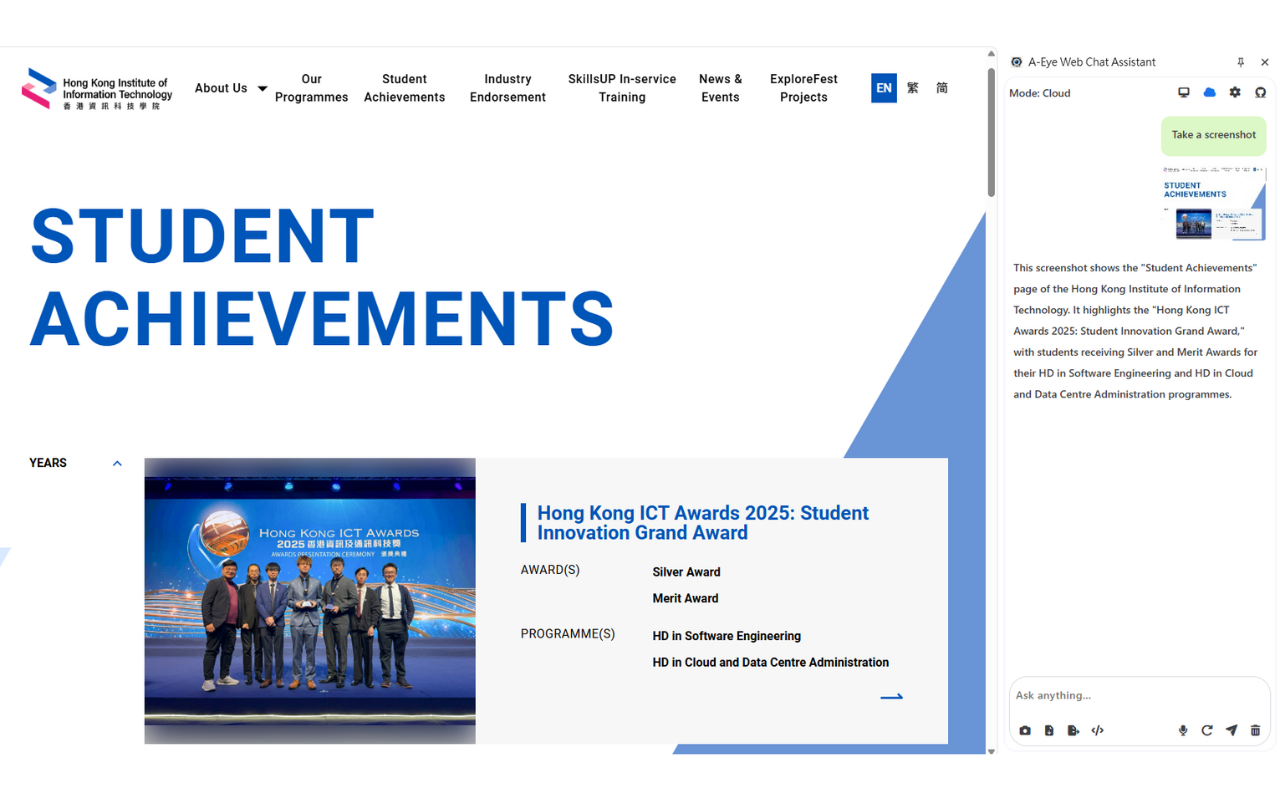Viewport: 1280px width, 800px height.
Task: Open the GitHub icon in chat header
Action: 1260,93
